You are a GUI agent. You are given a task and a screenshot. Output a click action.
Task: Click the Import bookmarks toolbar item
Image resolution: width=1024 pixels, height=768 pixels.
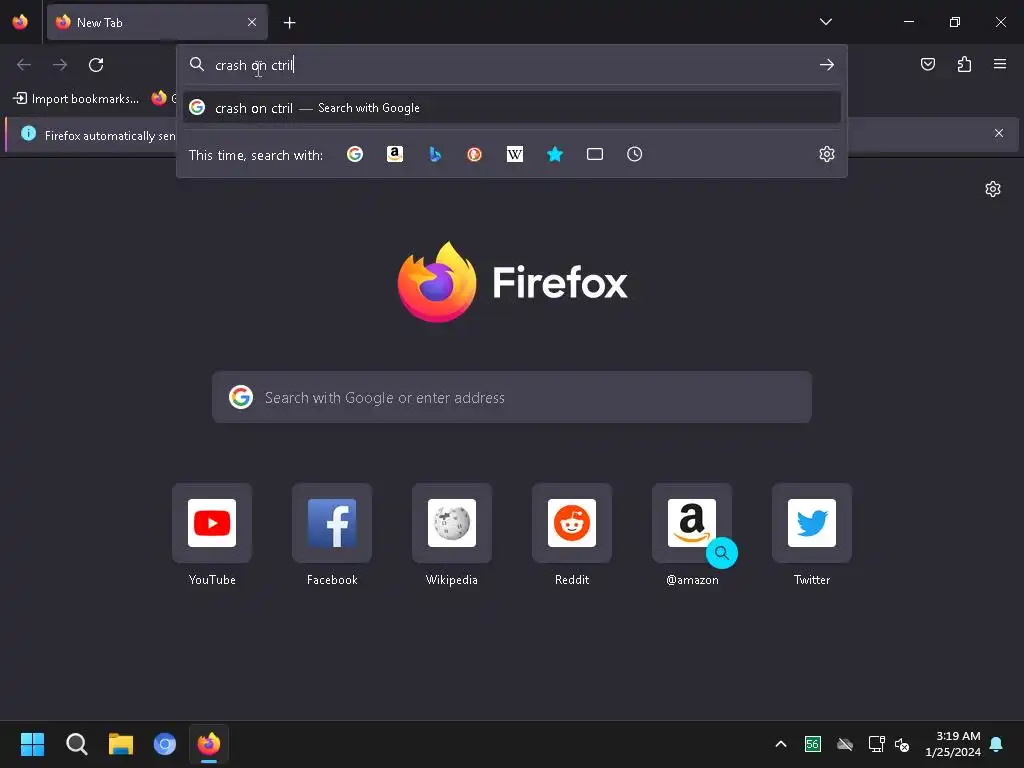click(76, 99)
